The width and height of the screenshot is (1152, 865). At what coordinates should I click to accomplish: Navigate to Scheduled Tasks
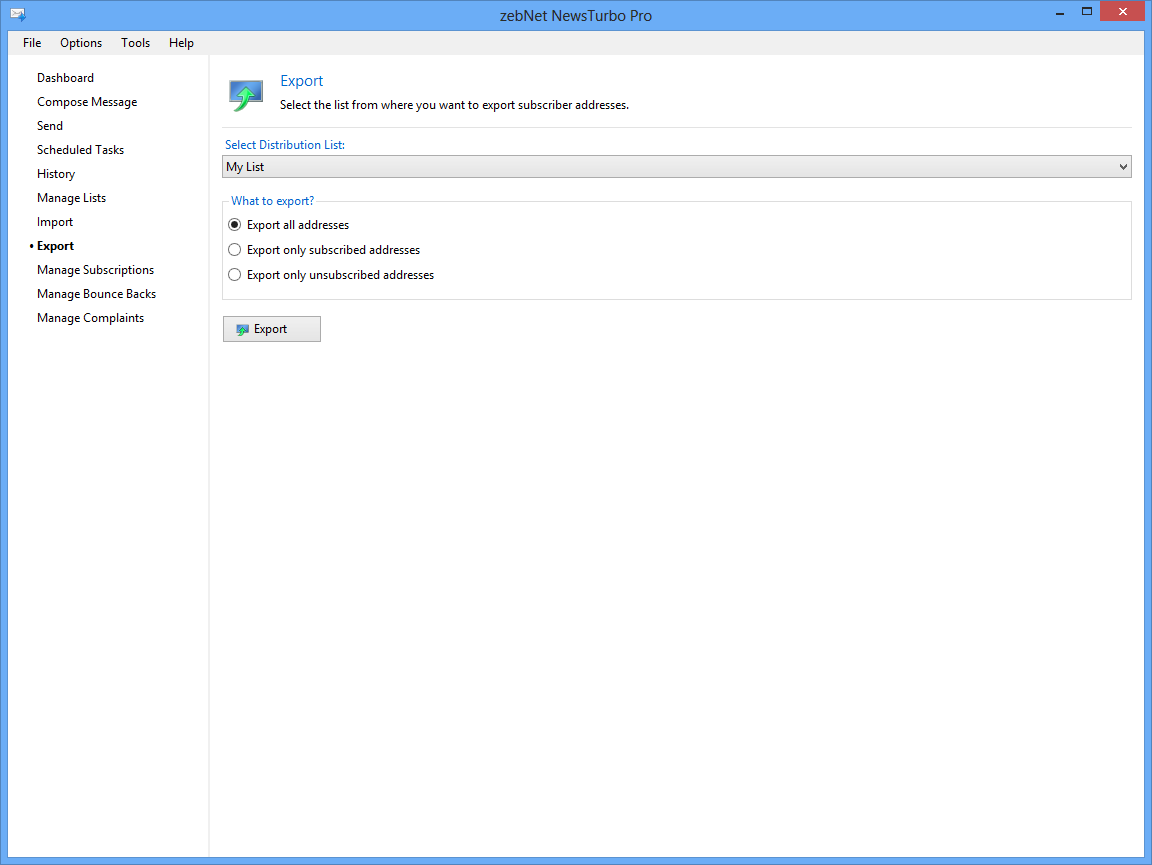(x=80, y=150)
